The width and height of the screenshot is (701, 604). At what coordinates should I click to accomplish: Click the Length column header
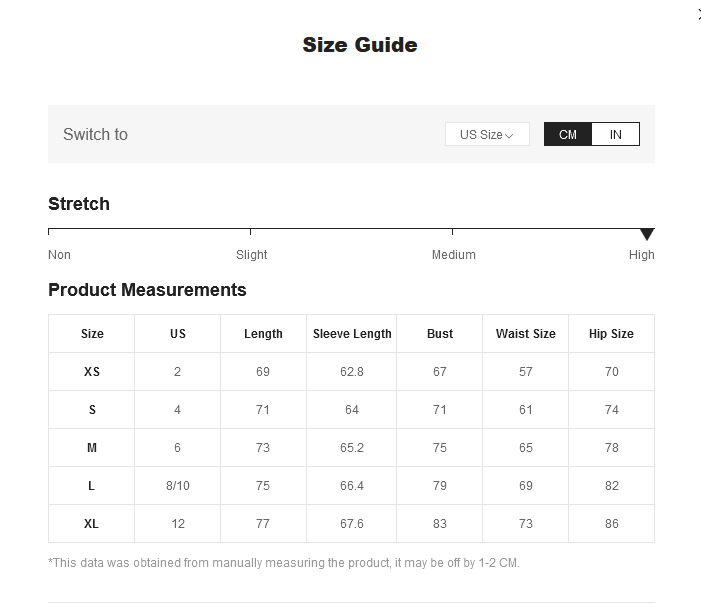(x=263, y=334)
